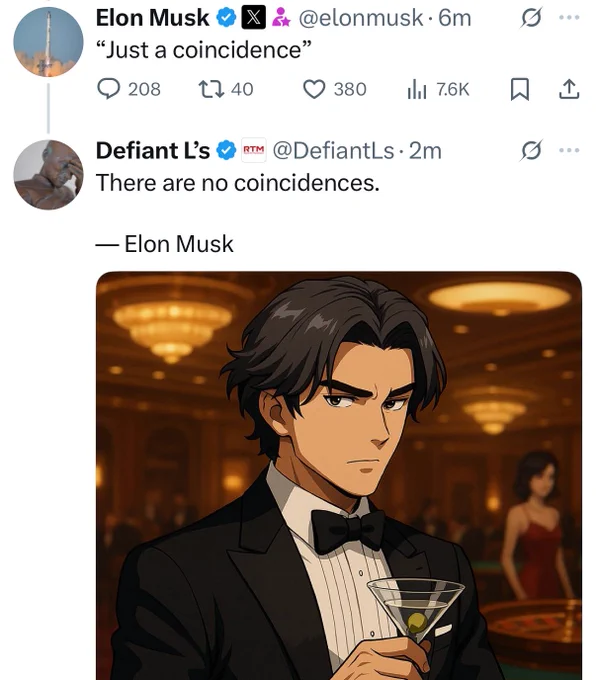
Task: Tap the purple subscriber star badge
Action: [x=281, y=18]
